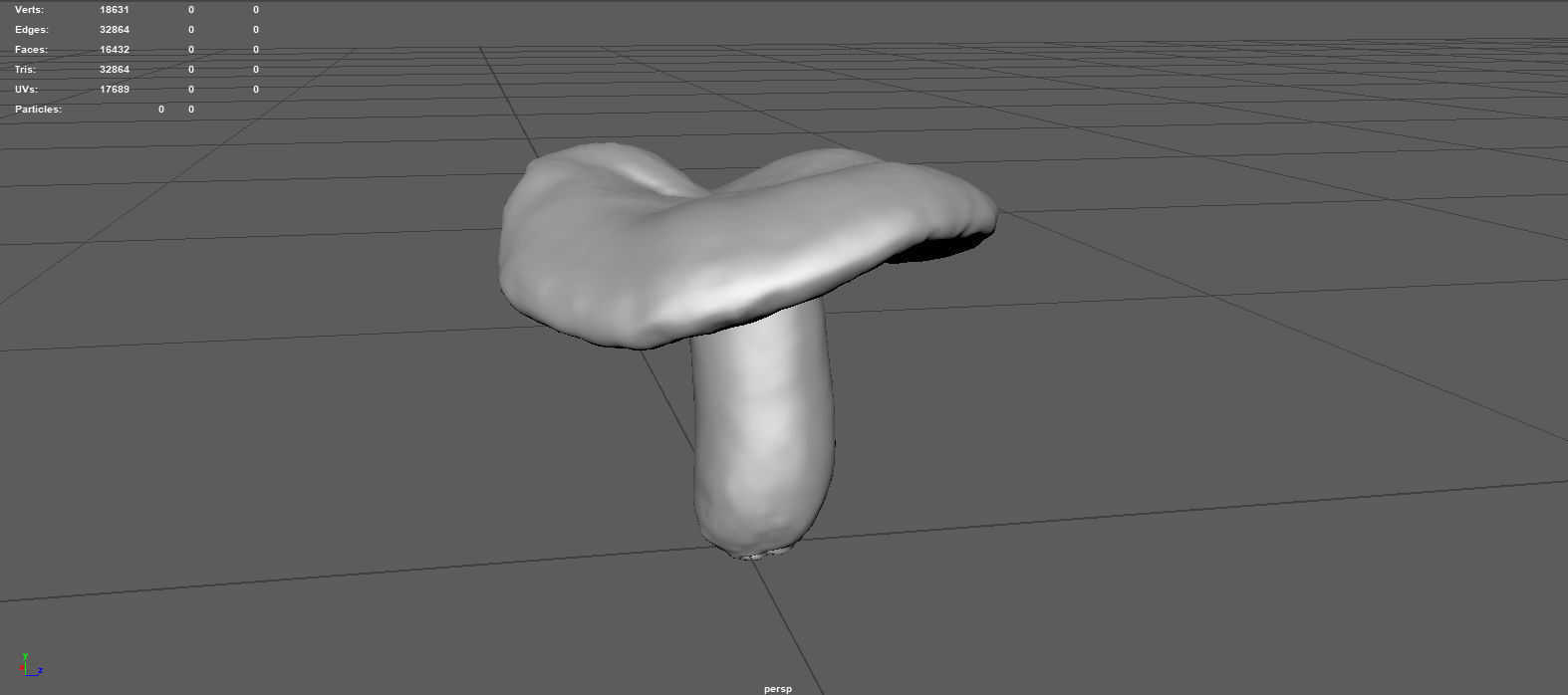The height and width of the screenshot is (695, 1568).
Task: Select the "Verts:" HUD label
Action: (x=29, y=10)
